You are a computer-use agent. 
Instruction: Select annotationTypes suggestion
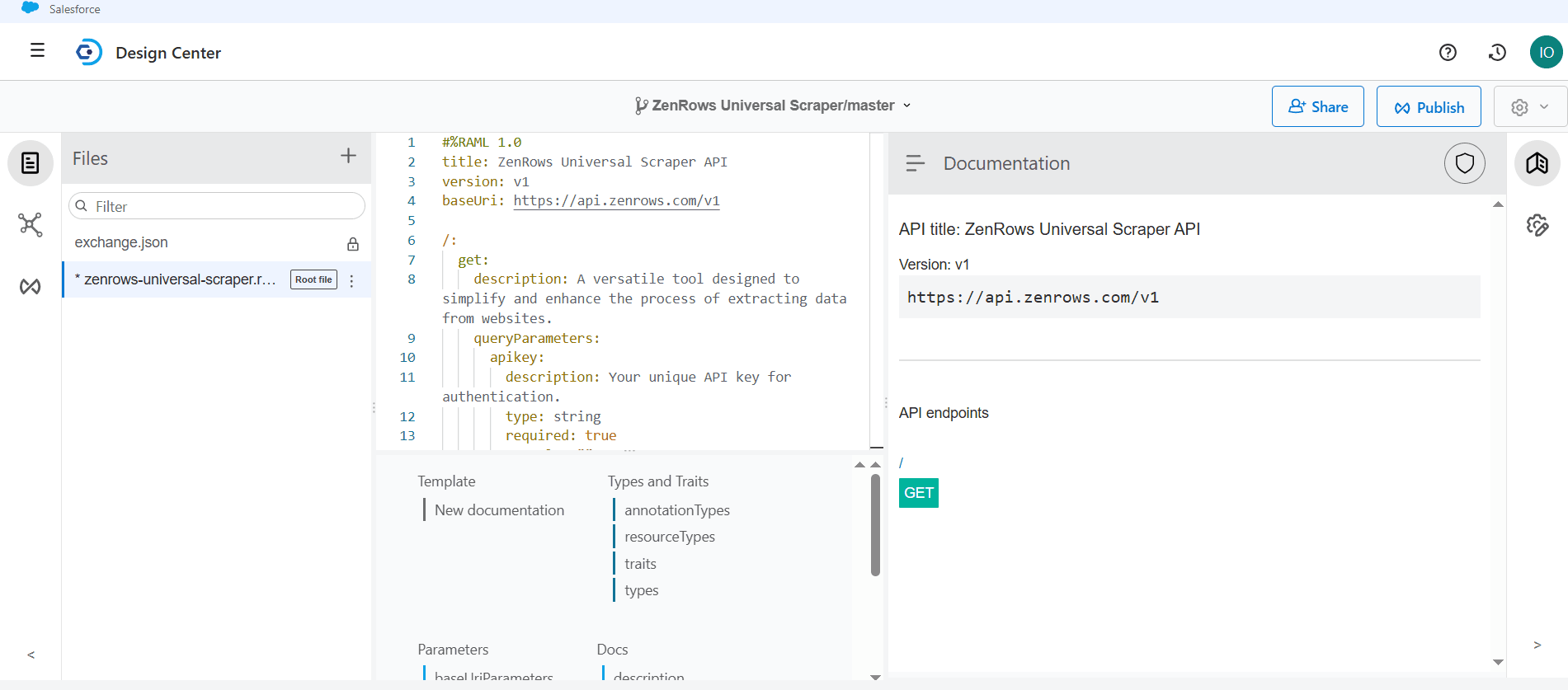pyautogui.click(x=676, y=510)
